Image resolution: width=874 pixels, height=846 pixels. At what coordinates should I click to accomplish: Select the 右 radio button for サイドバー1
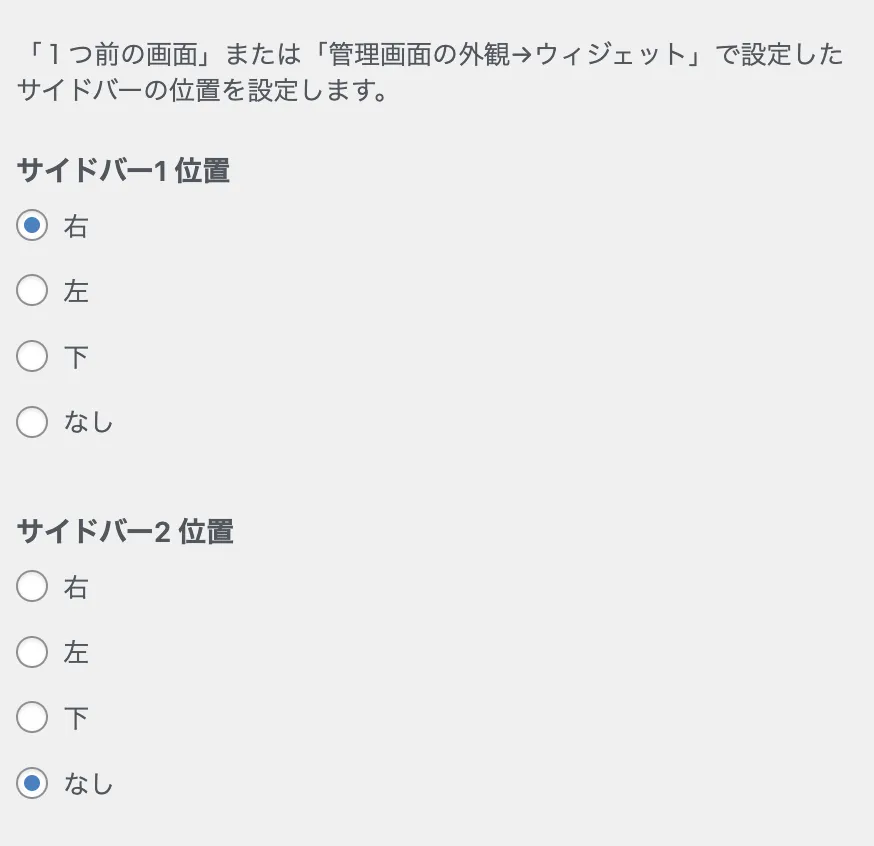tap(32, 226)
